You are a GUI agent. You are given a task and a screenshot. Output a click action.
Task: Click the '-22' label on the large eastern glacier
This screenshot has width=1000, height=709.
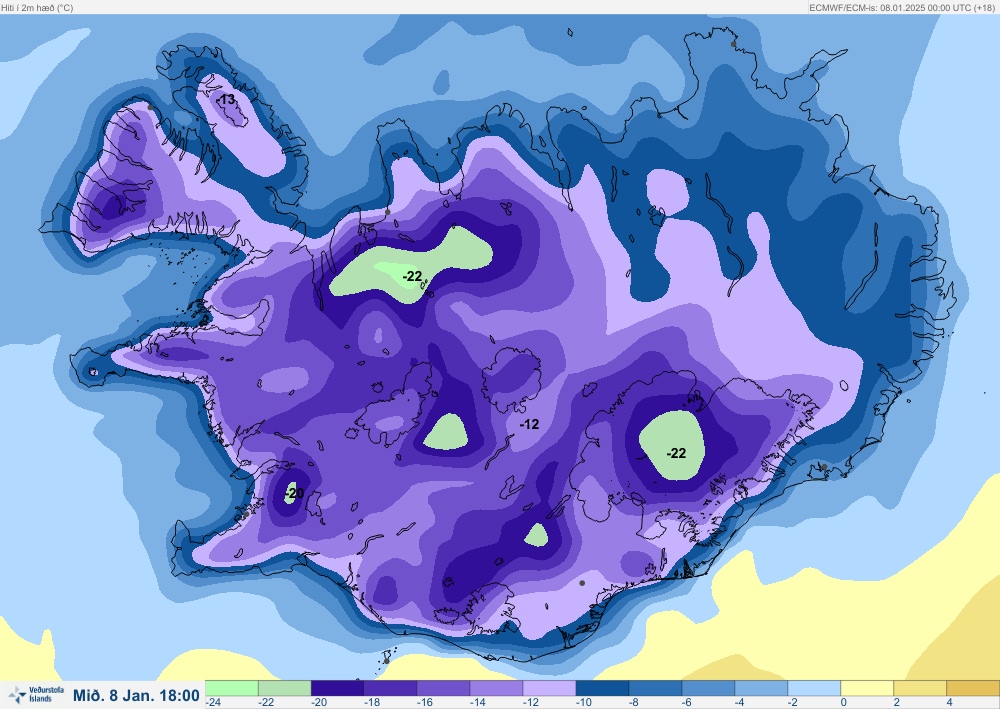pyautogui.click(x=676, y=453)
